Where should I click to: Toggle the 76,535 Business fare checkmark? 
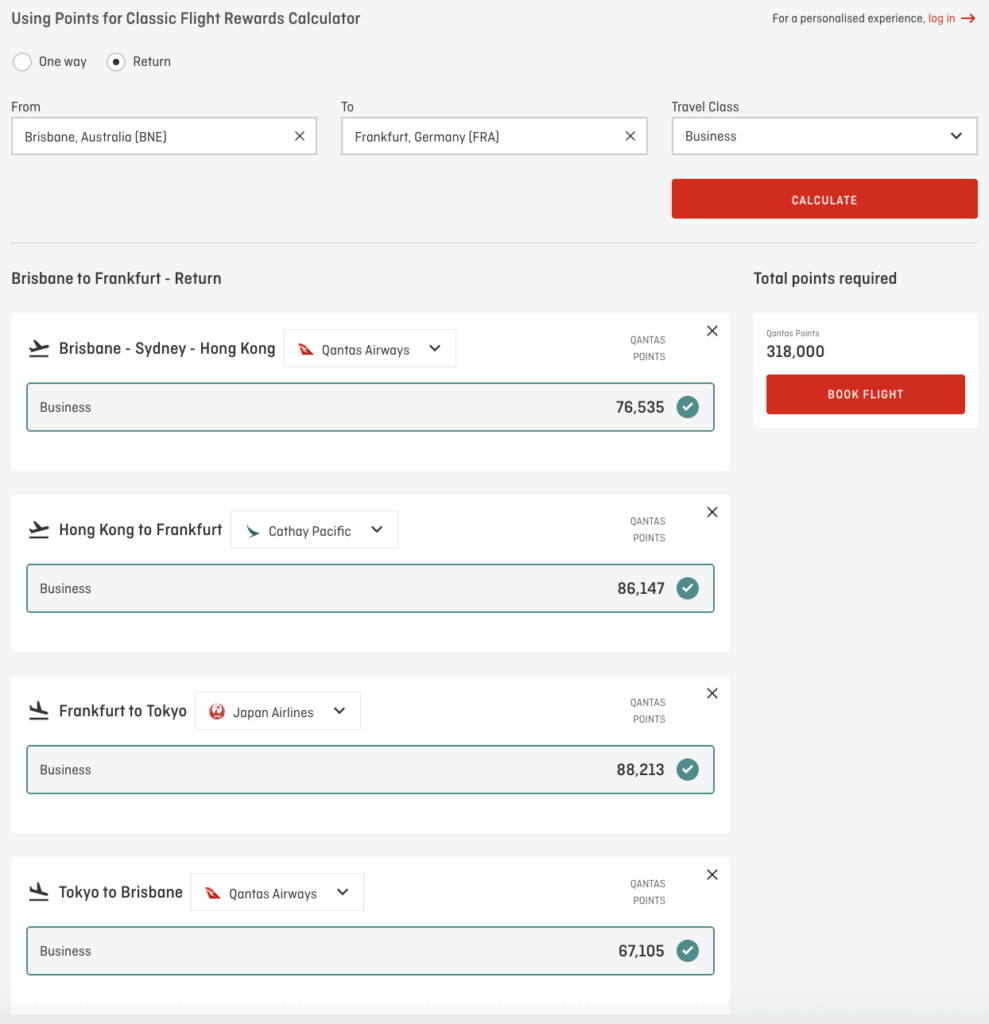point(687,407)
